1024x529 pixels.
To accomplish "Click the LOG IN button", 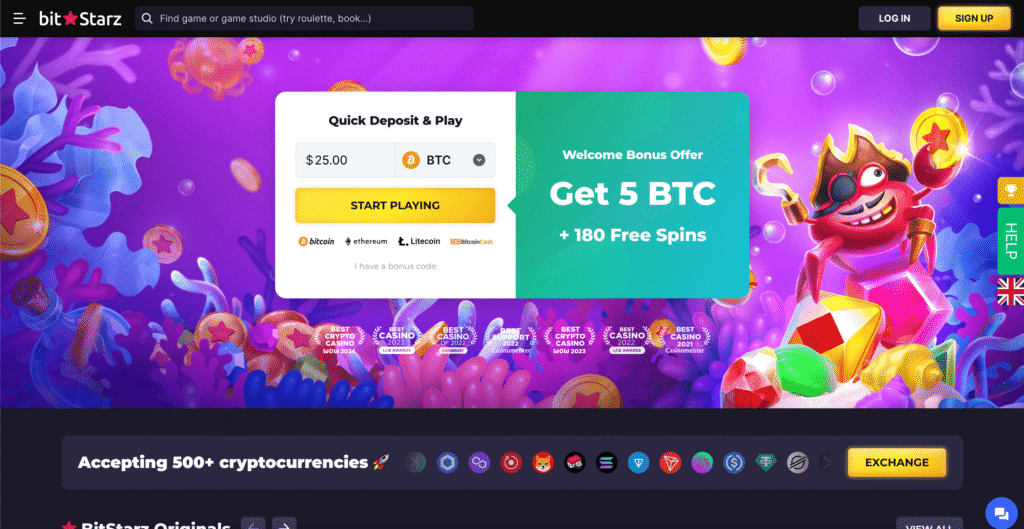I will coord(894,18).
